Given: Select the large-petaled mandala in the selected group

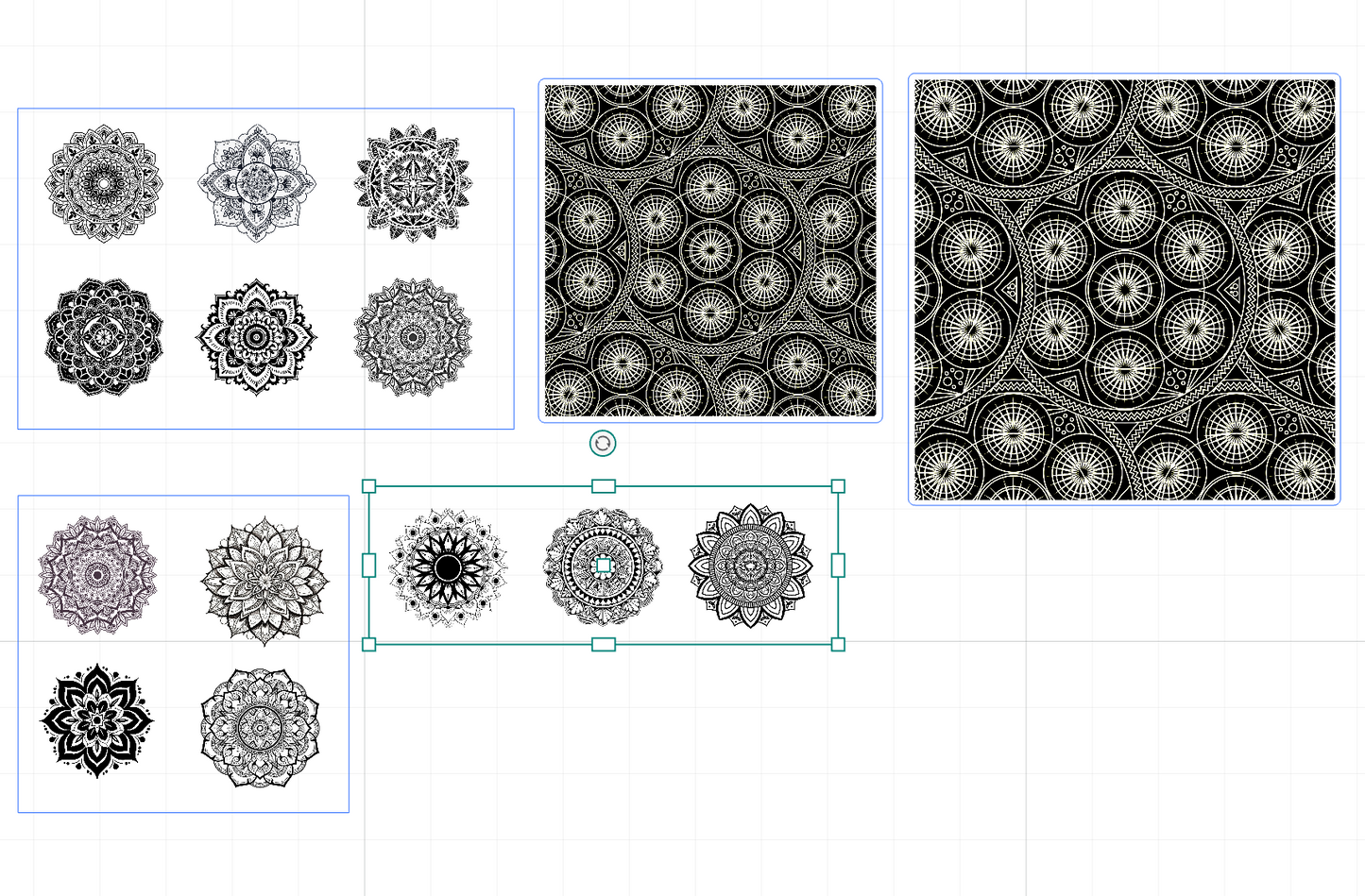Looking at the screenshot, I should pos(751,566).
